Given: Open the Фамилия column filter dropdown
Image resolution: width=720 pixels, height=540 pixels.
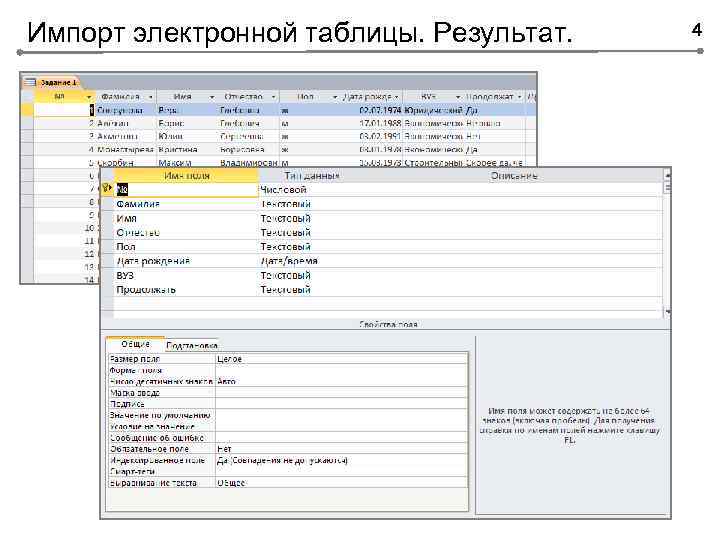Looking at the screenshot, I should [150, 97].
